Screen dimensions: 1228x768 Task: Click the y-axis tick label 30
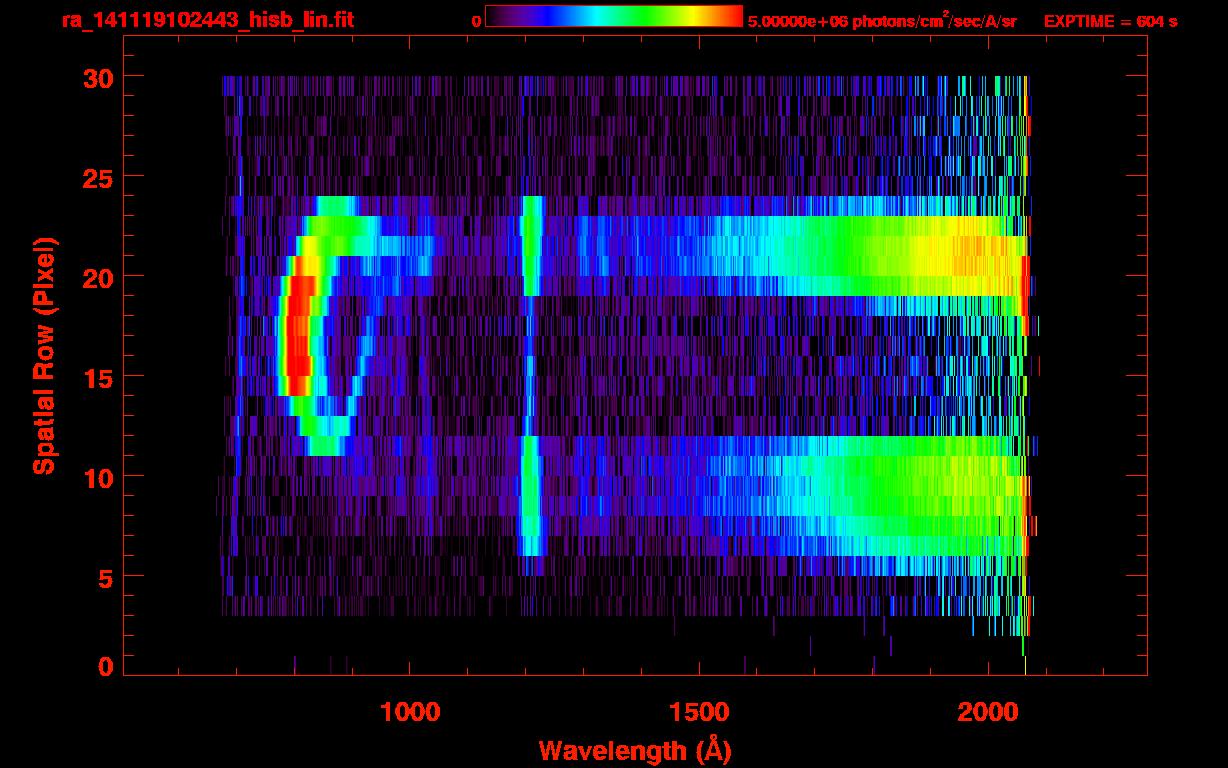(x=97, y=77)
